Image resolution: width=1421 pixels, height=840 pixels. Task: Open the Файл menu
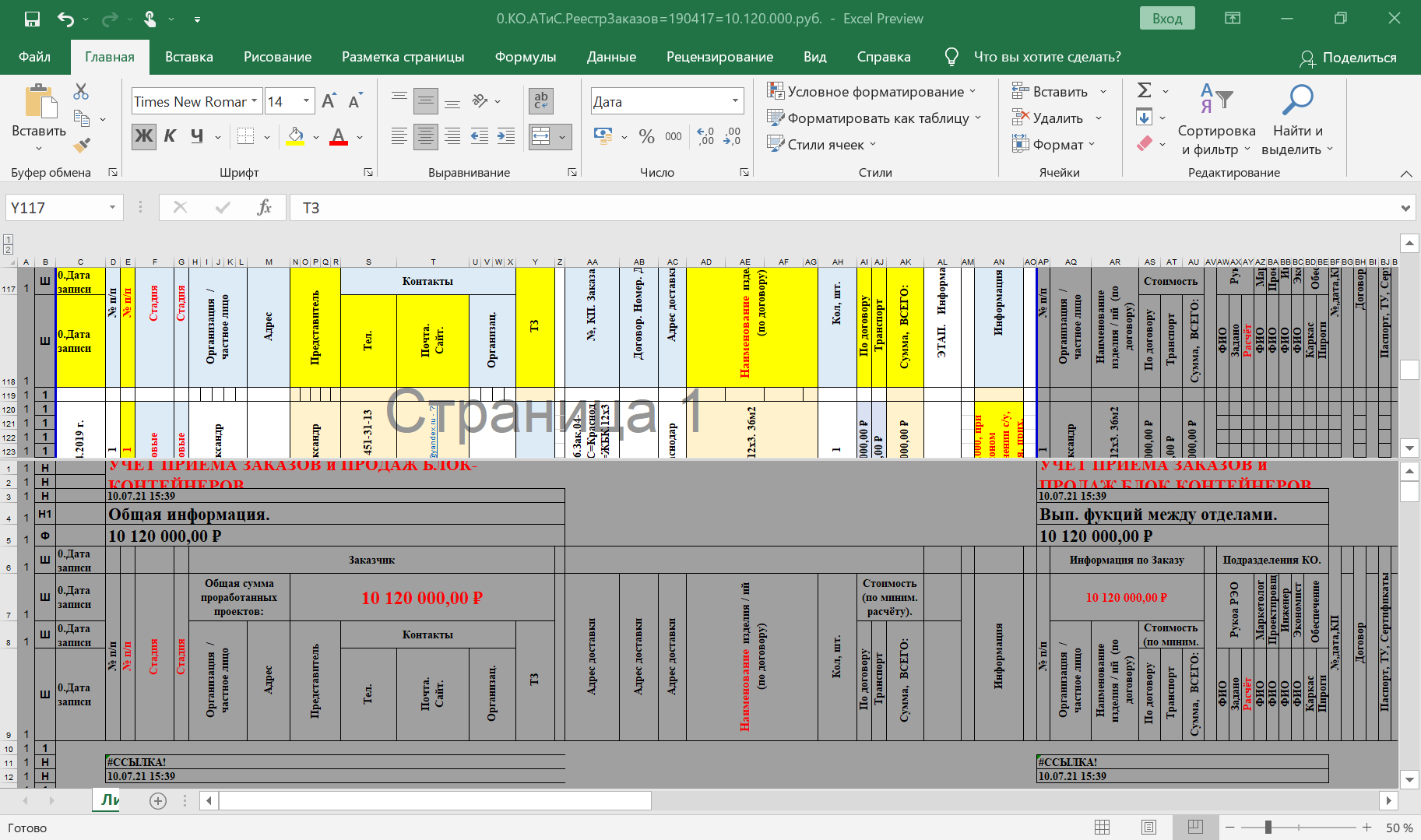(x=35, y=57)
